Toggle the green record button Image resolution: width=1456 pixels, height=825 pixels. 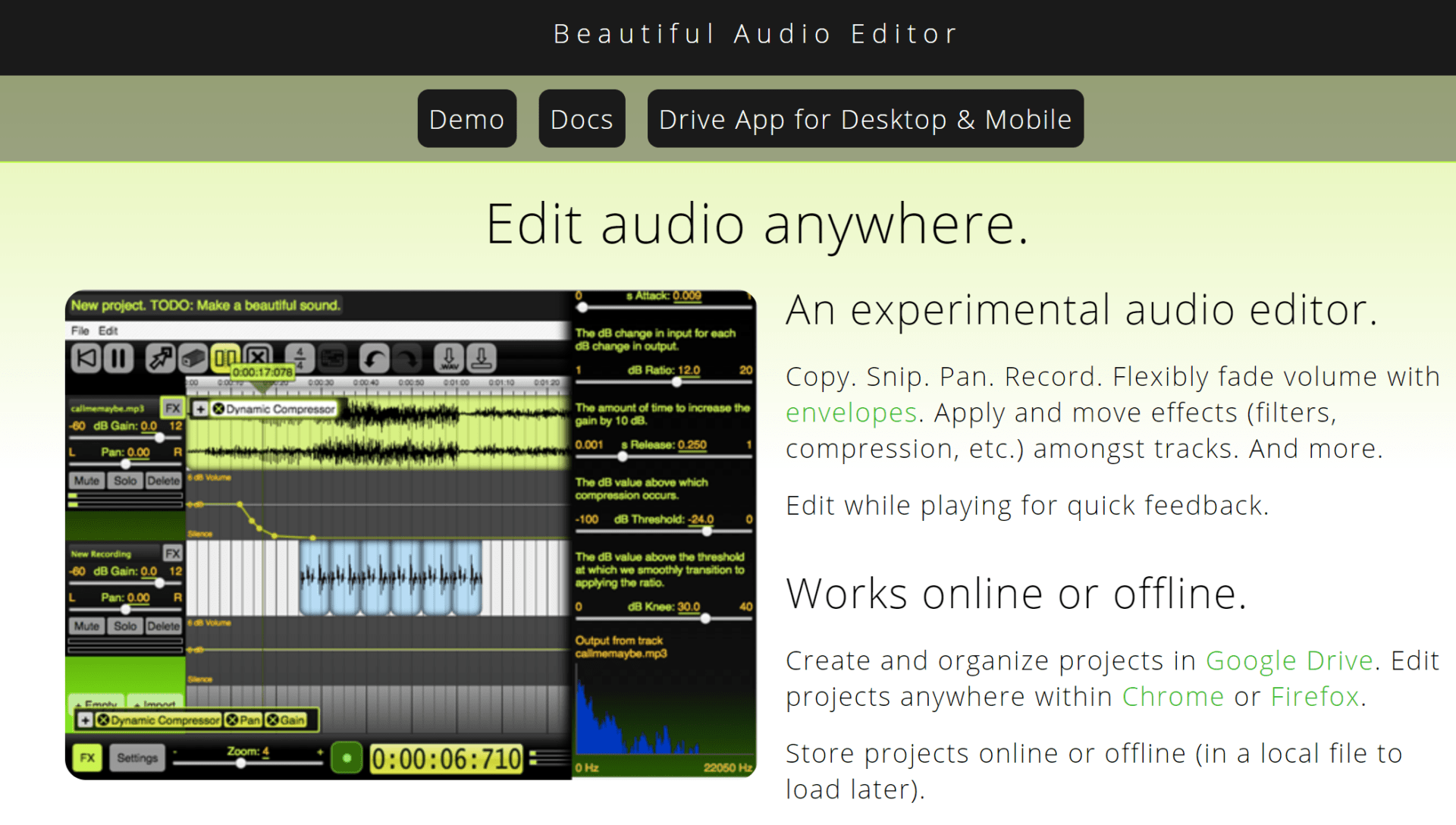(x=347, y=757)
